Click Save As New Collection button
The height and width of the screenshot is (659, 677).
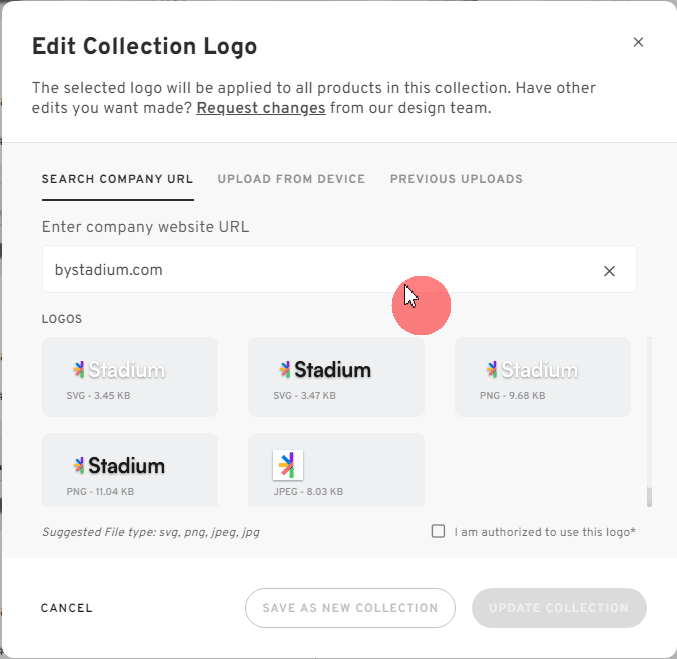click(350, 608)
